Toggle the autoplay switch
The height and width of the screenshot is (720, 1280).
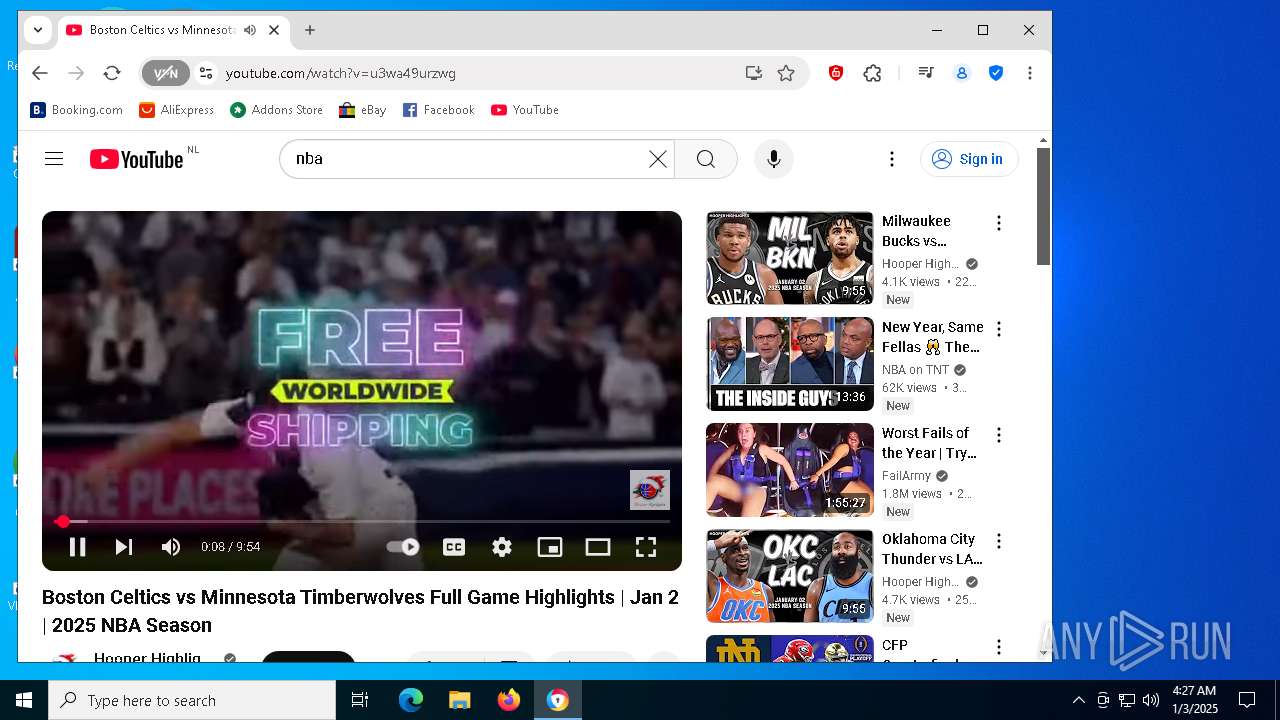pos(403,547)
